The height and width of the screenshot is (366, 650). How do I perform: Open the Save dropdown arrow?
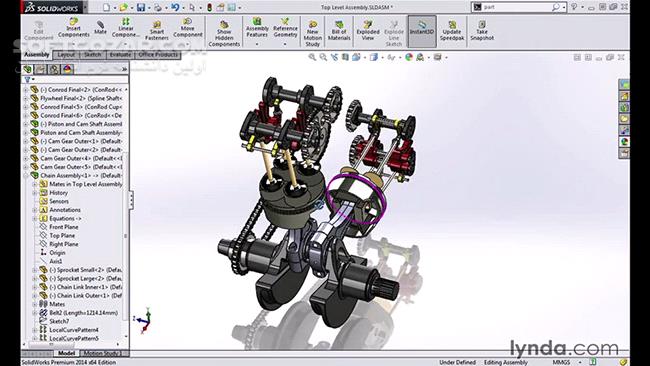point(149,7)
